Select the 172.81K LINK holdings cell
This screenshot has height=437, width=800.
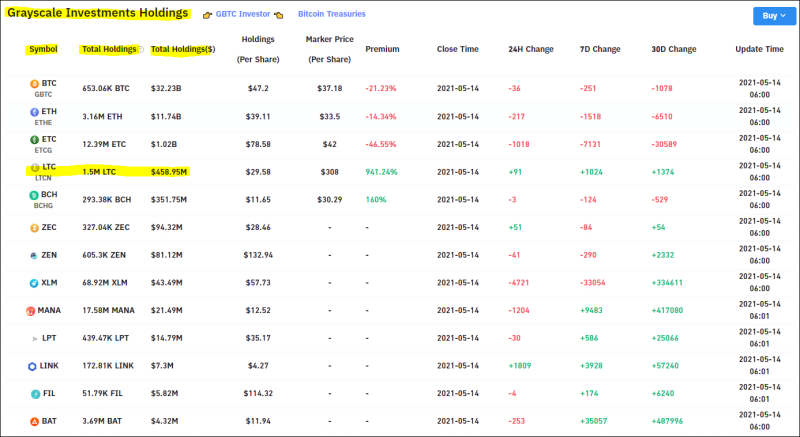click(108, 366)
